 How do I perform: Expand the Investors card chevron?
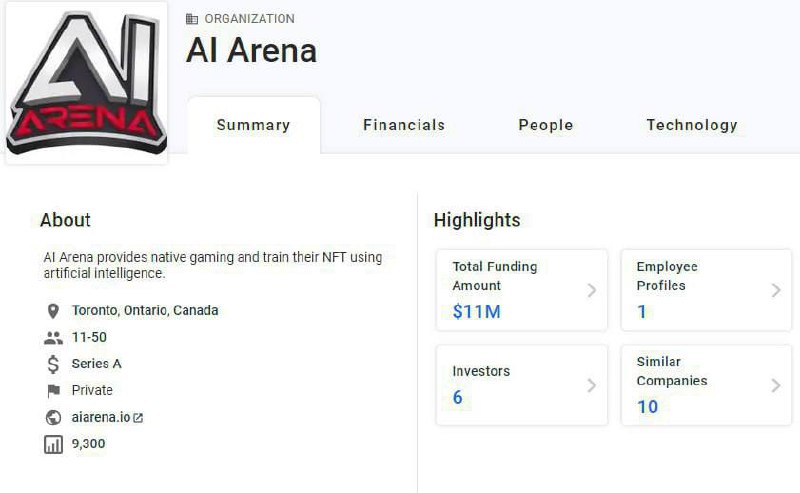[x=591, y=385]
